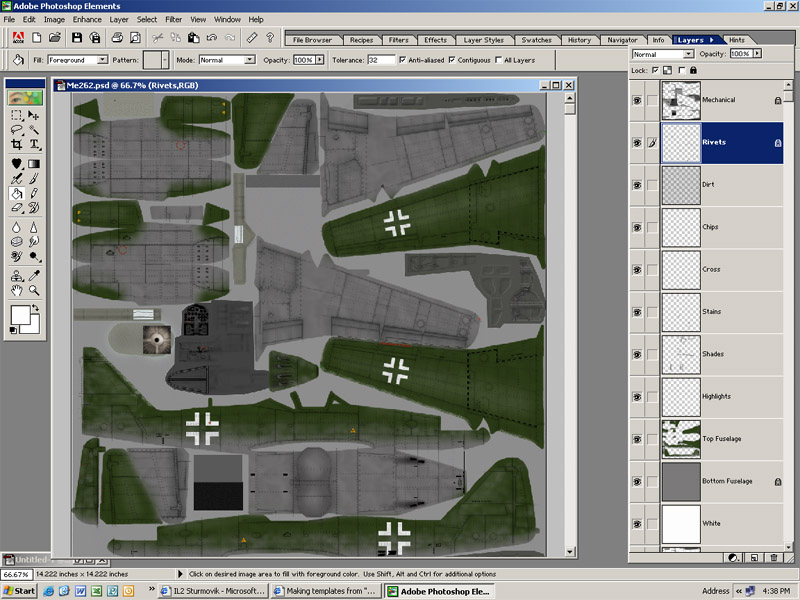Screen dimensions: 800x600
Task: Select the Highlights layer name
Action: coord(716,396)
